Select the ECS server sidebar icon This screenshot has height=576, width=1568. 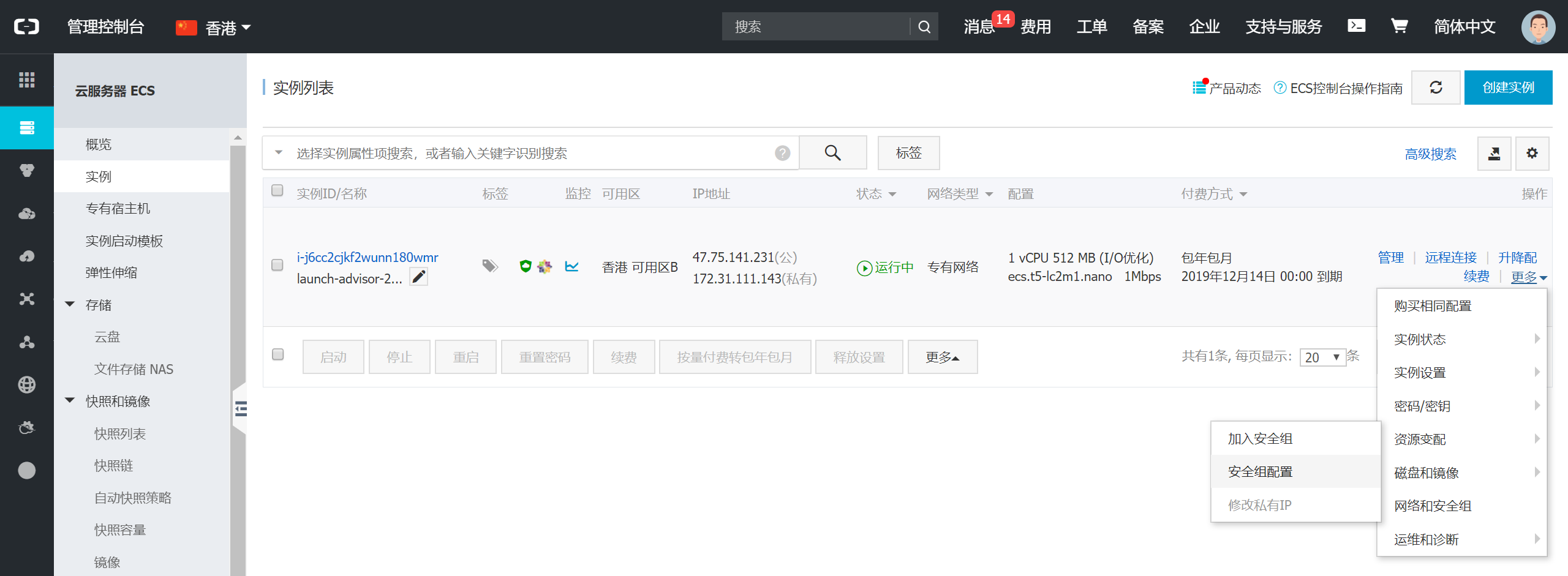click(x=26, y=127)
